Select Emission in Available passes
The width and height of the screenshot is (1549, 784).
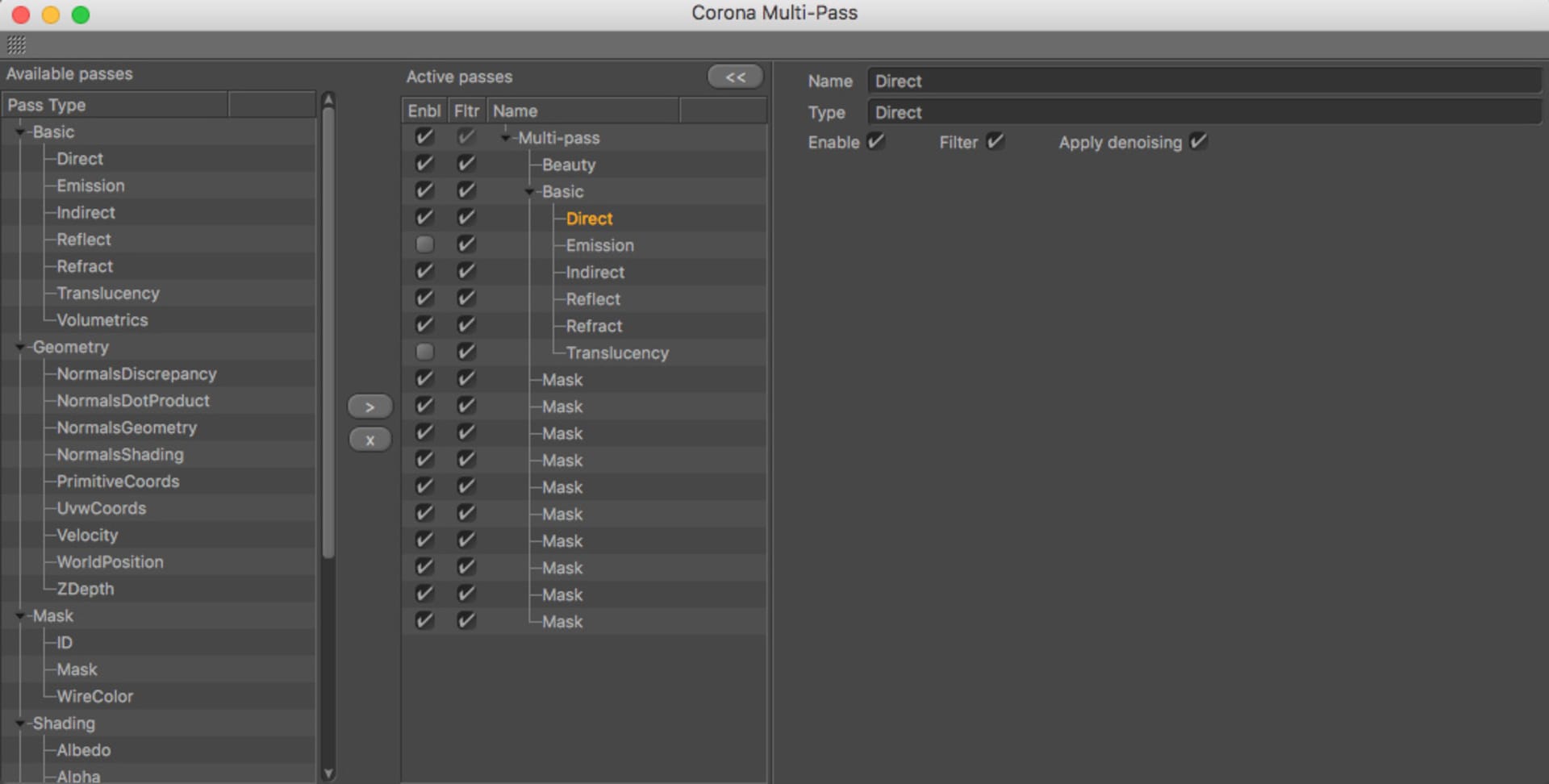click(90, 186)
